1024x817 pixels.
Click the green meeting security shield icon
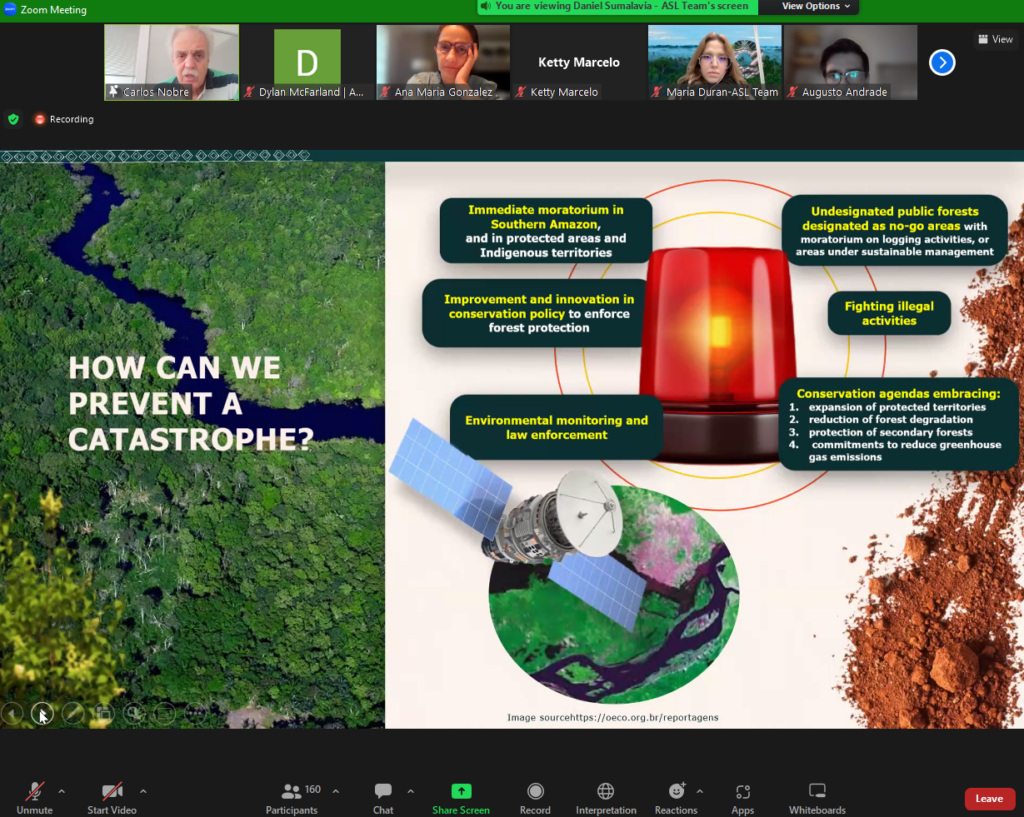point(14,119)
